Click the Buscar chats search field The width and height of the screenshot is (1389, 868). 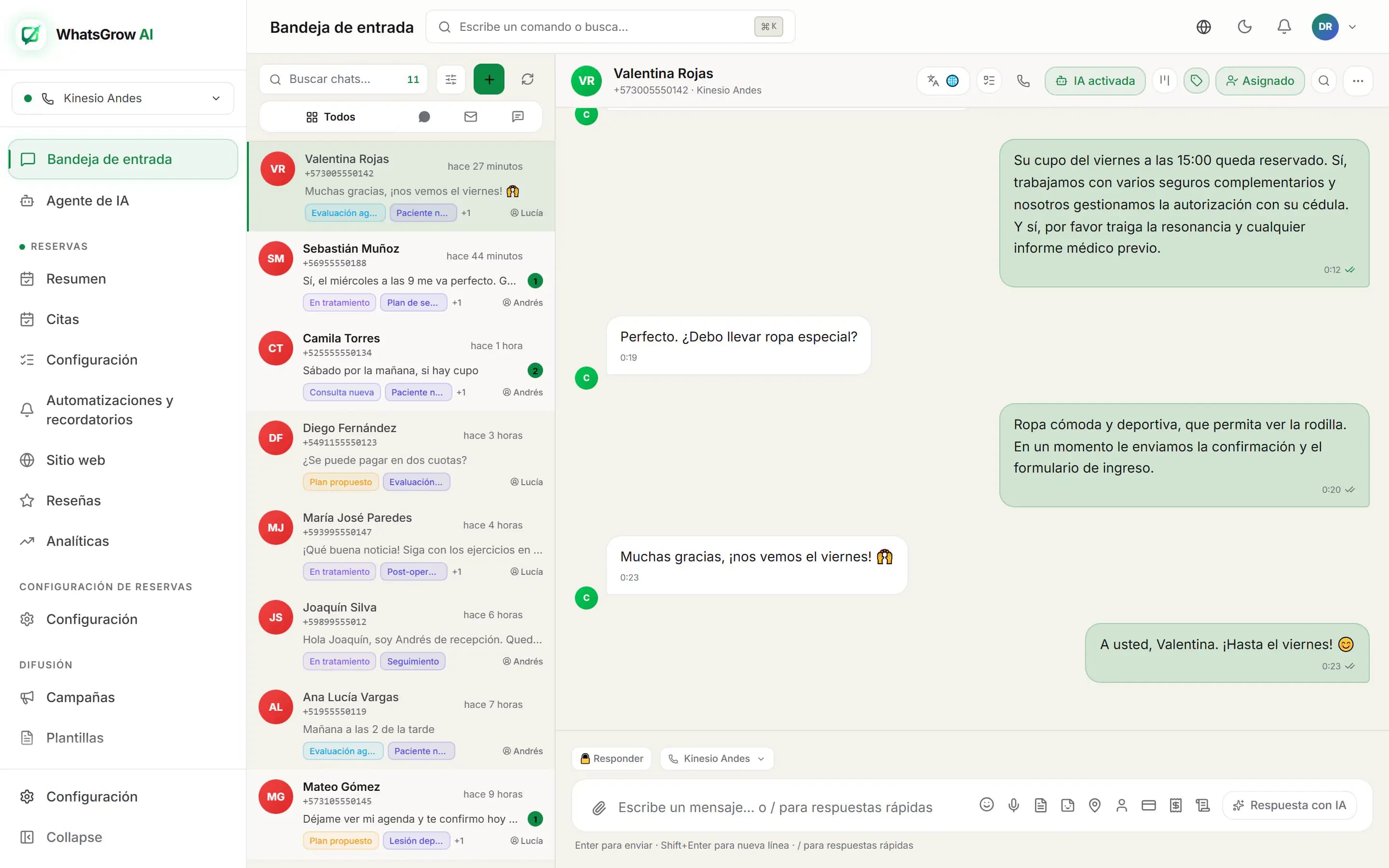(343, 79)
